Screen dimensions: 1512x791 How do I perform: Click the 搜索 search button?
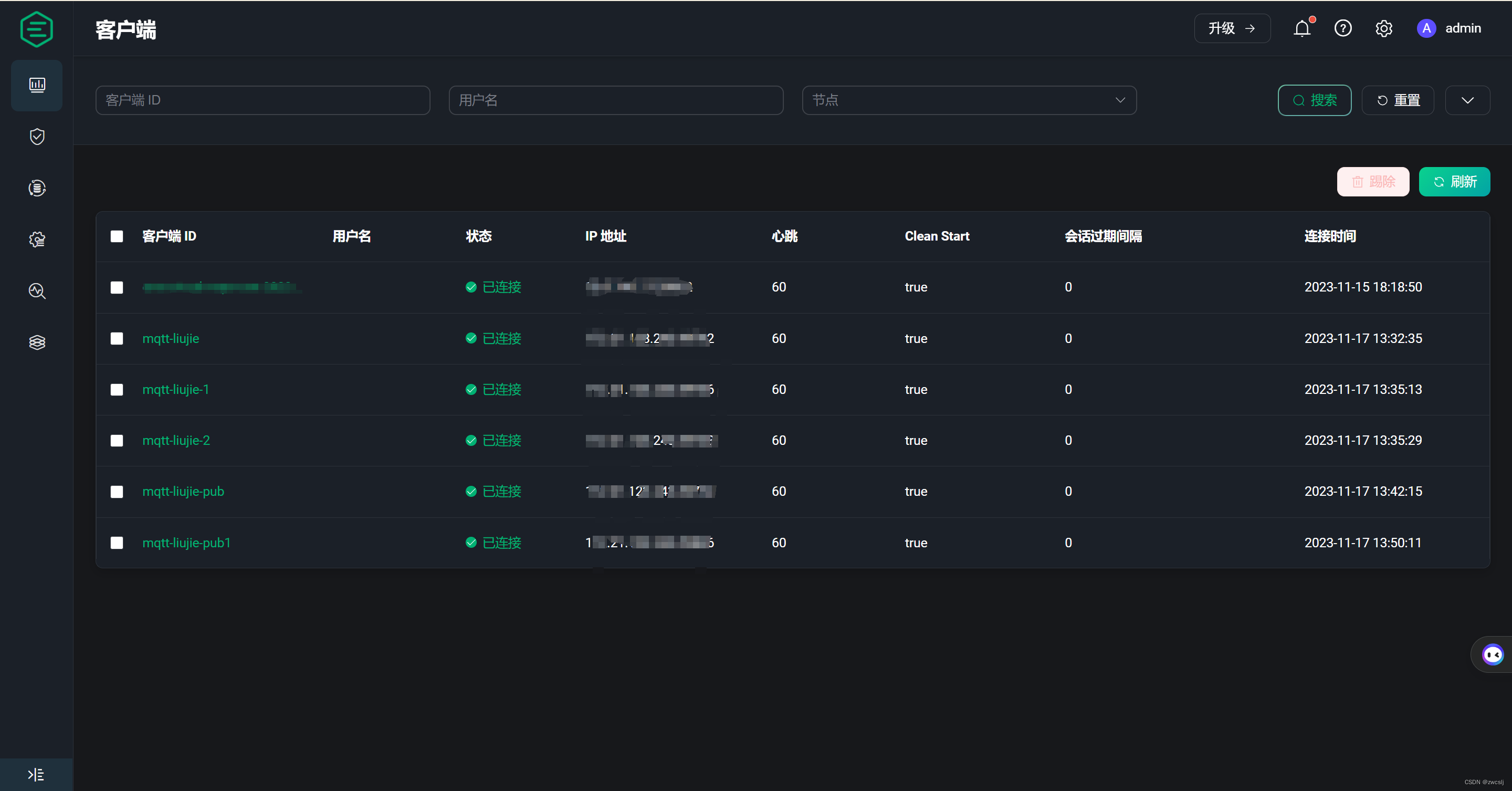pyautogui.click(x=1314, y=100)
